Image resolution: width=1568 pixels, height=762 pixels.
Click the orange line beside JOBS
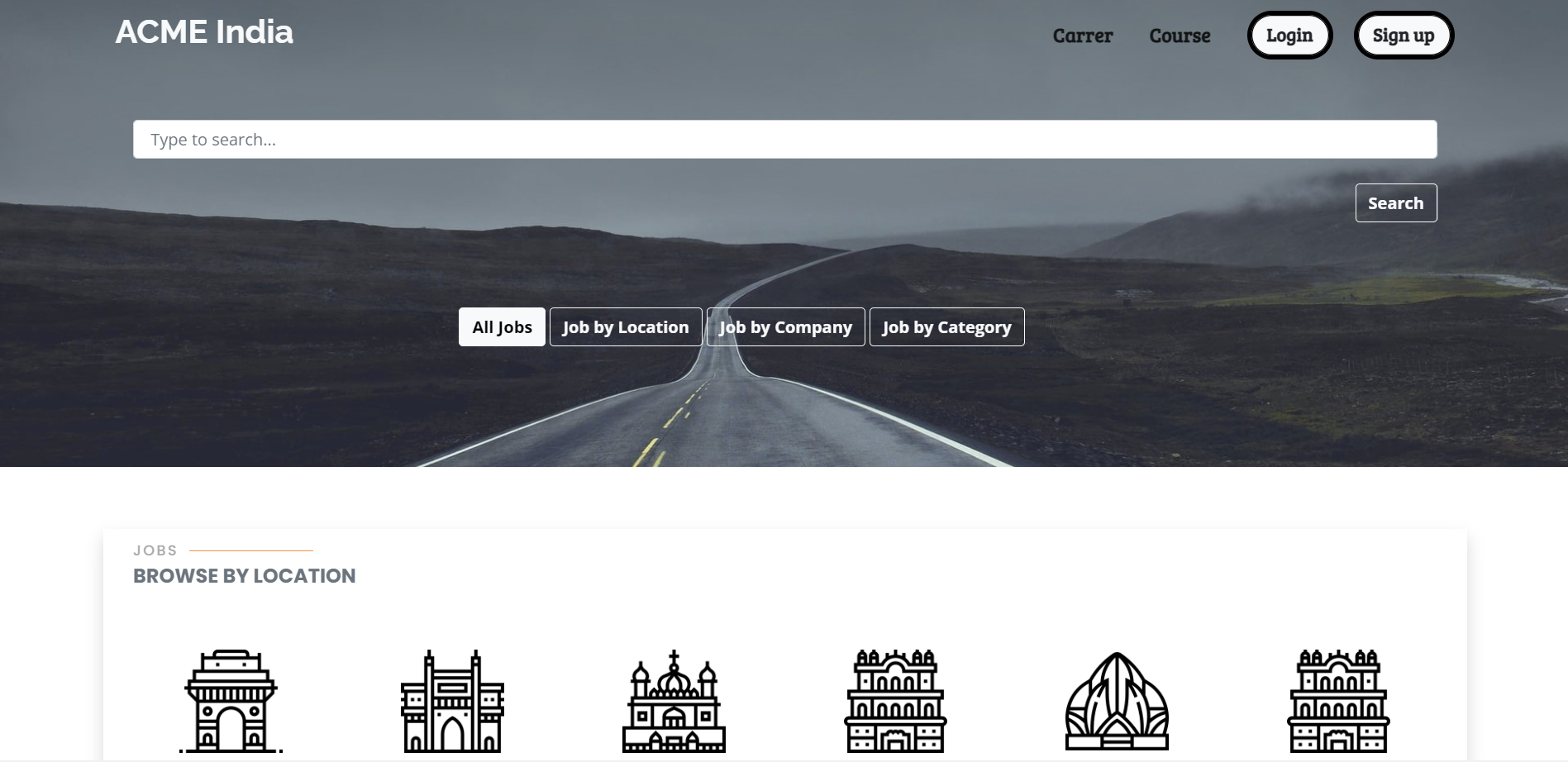coord(251,550)
